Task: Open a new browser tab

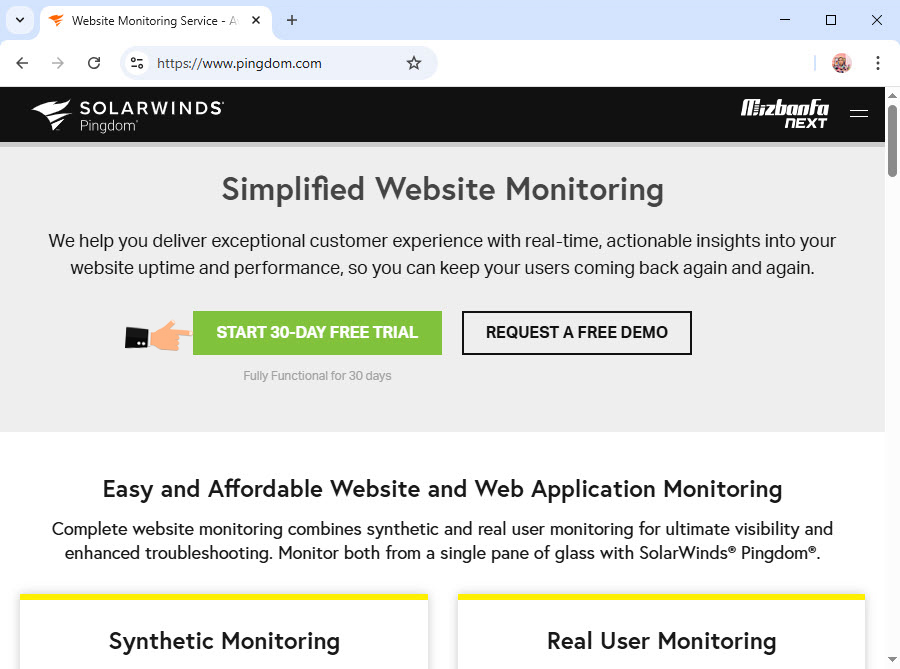Action: coord(292,21)
